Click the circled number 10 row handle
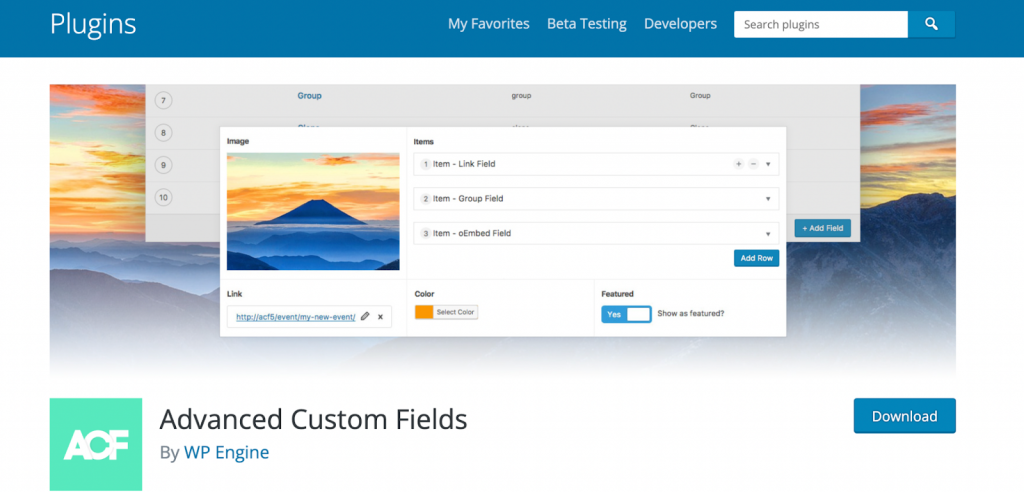This screenshot has height=493, width=1024. 163,197
